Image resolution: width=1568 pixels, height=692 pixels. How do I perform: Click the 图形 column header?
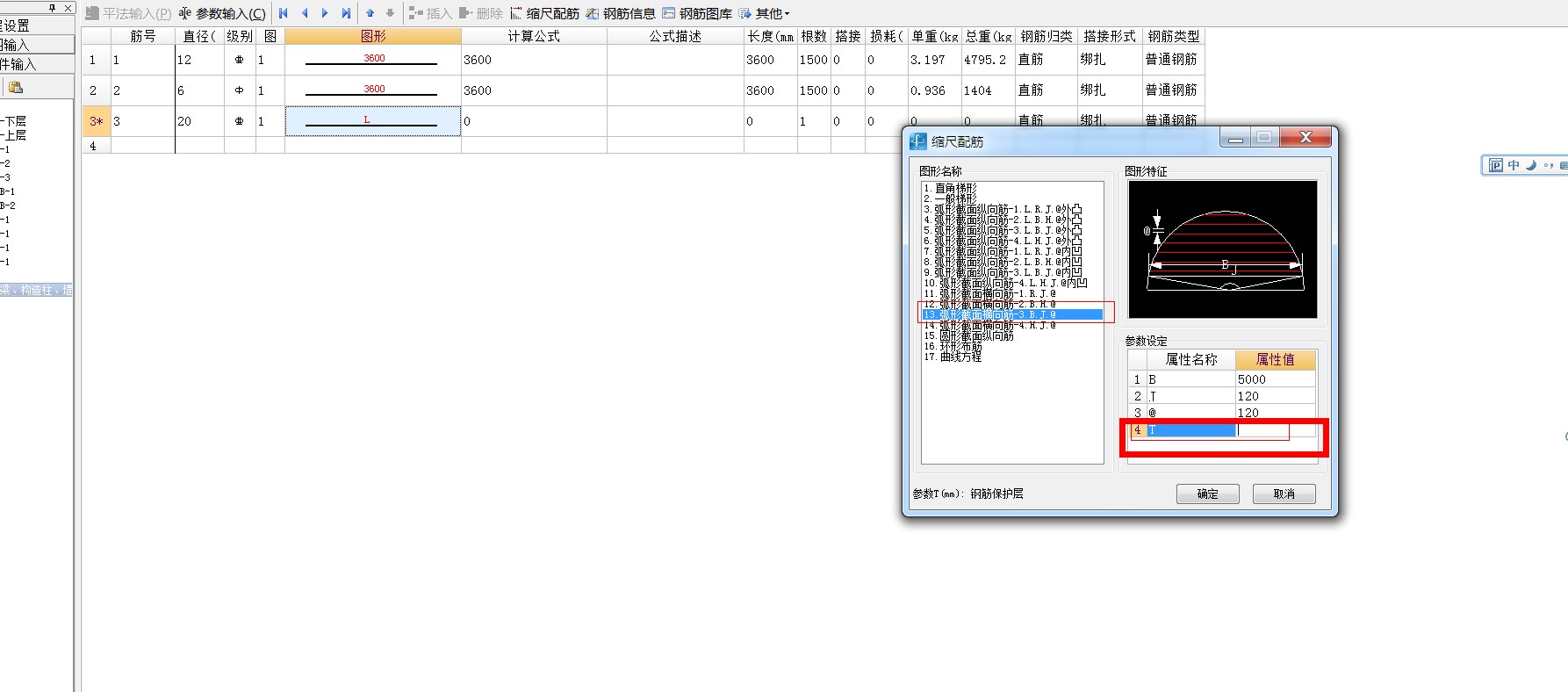373,36
